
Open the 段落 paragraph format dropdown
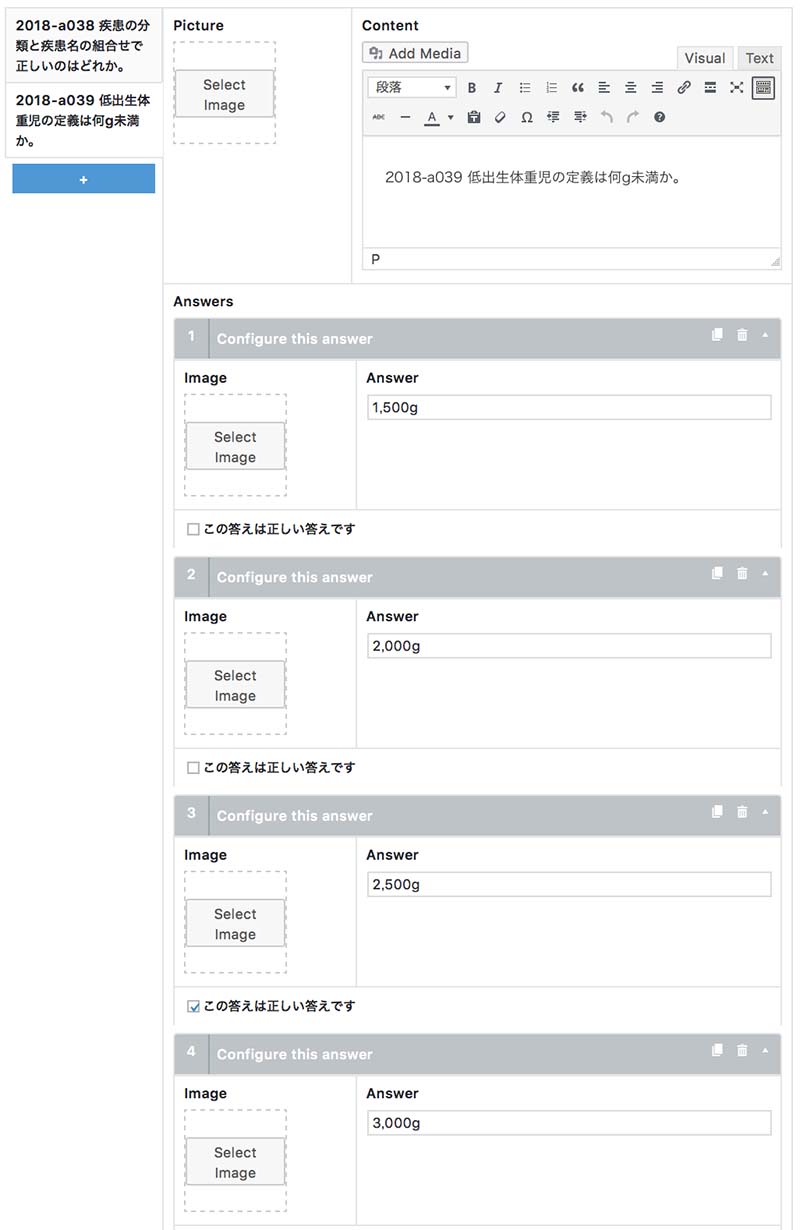pyautogui.click(x=412, y=88)
